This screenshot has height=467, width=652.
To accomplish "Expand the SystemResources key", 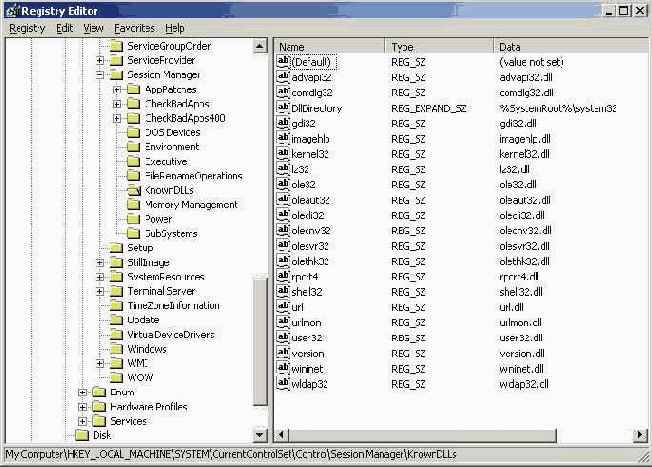I will point(100,277).
